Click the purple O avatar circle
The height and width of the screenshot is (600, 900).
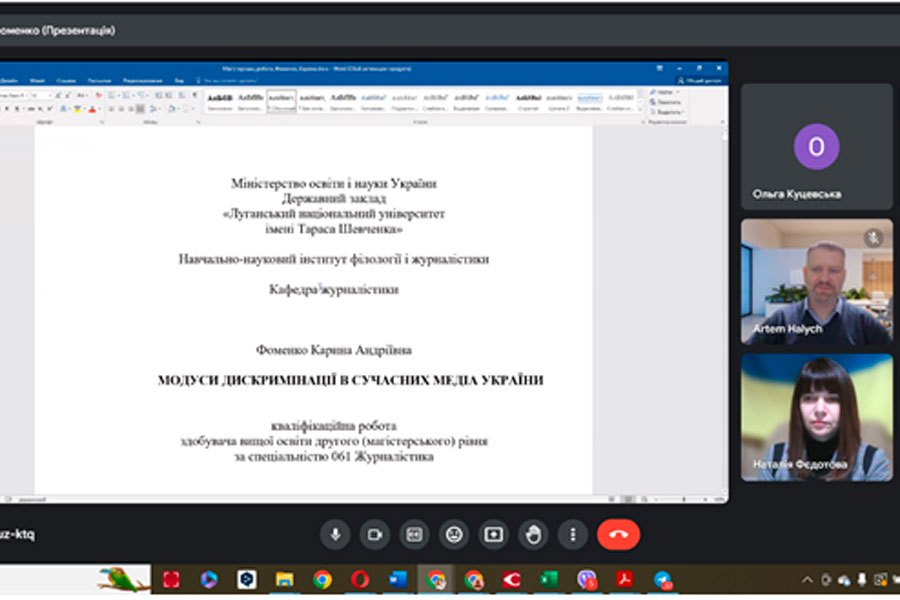click(x=816, y=146)
